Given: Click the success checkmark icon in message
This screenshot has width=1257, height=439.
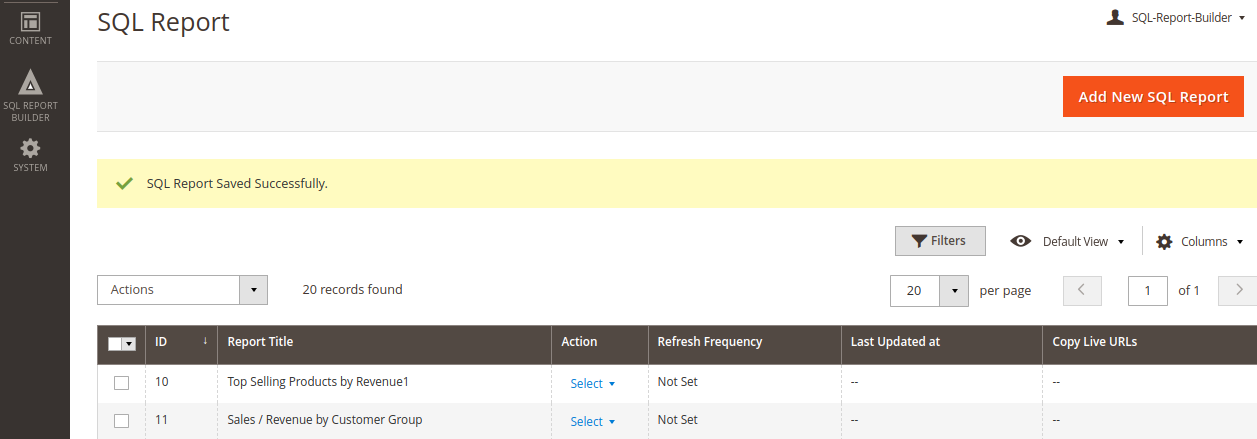Looking at the screenshot, I should [x=124, y=184].
